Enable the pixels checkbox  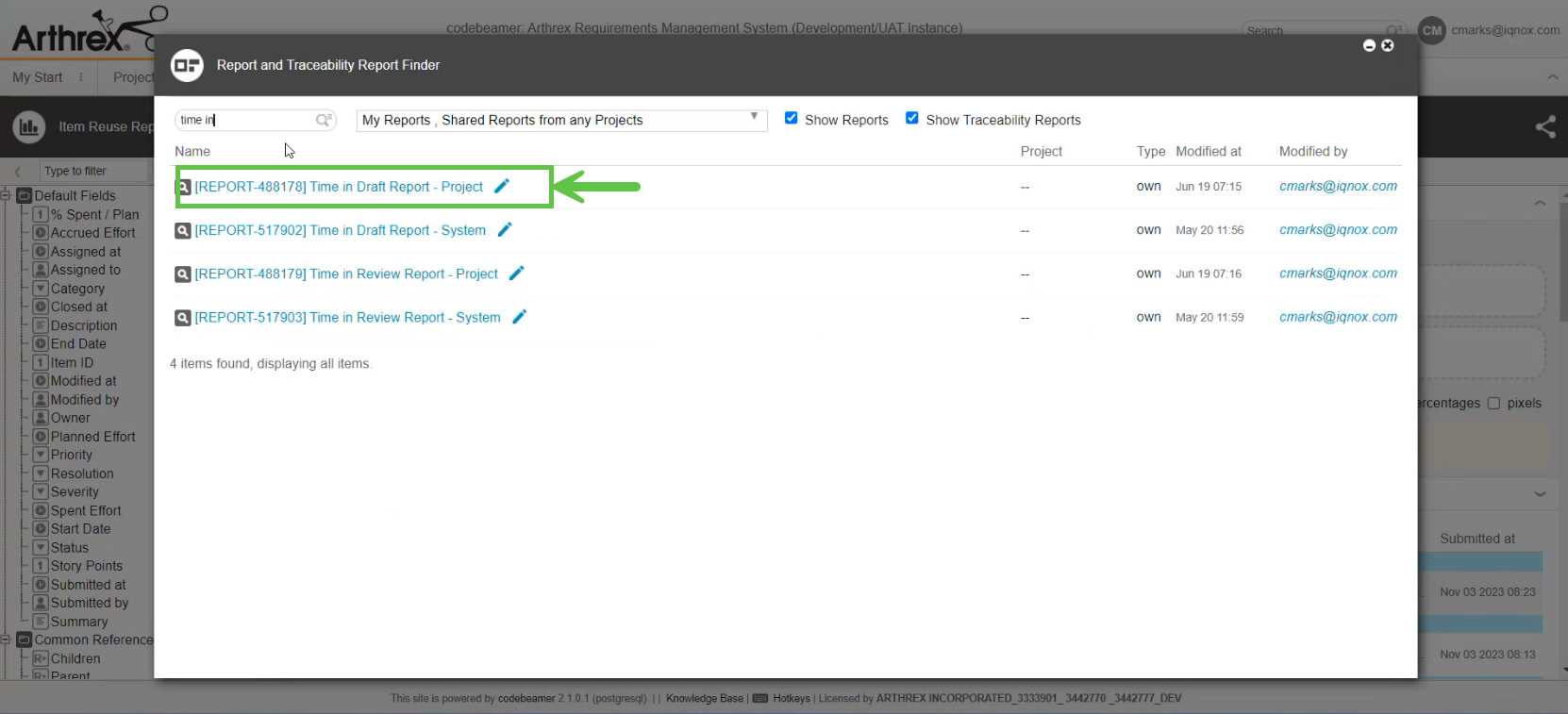(x=1493, y=404)
